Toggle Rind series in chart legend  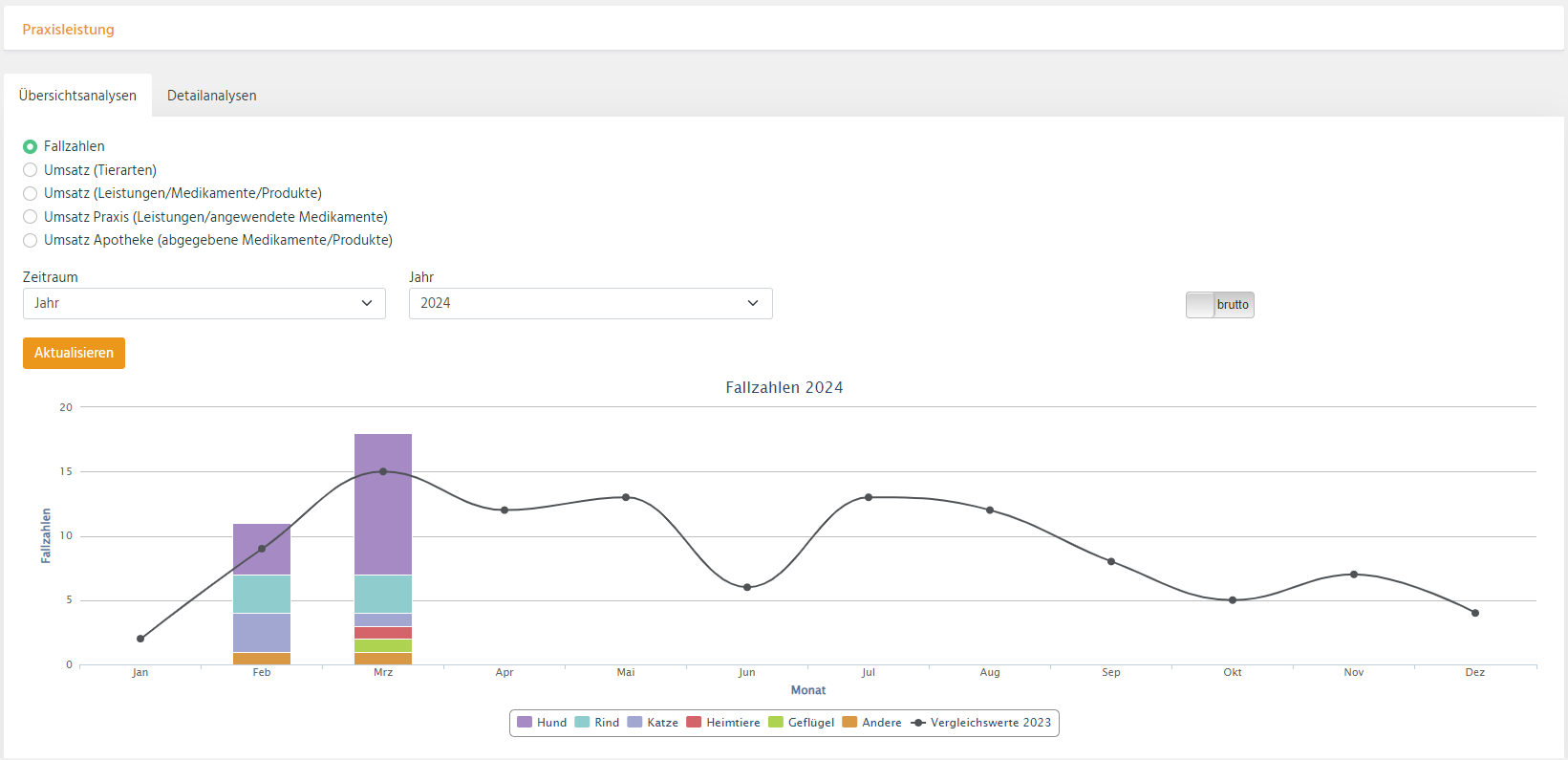point(597,723)
